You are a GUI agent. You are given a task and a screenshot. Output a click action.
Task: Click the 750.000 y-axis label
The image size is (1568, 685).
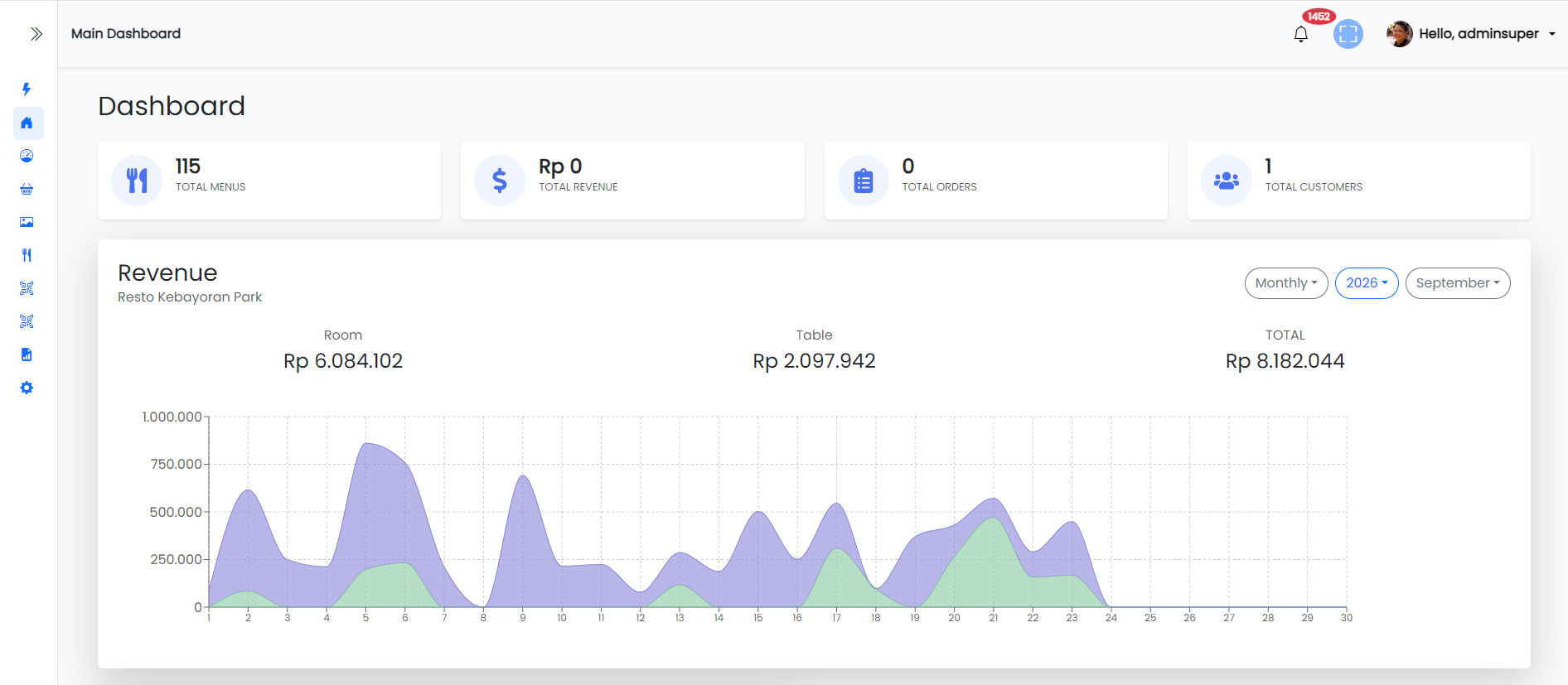(x=177, y=464)
